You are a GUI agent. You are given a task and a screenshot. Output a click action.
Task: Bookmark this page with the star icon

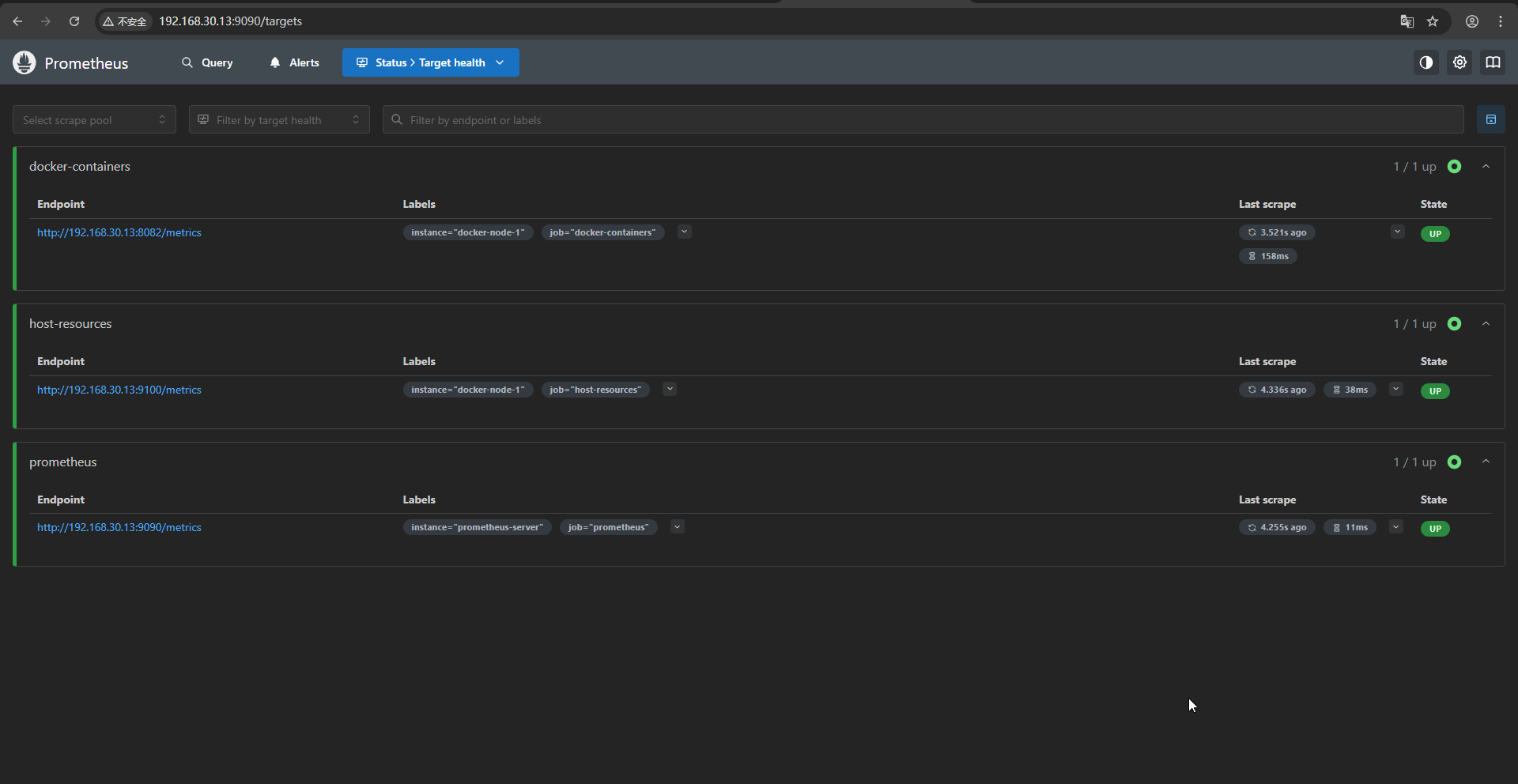click(x=1433, y=21)
